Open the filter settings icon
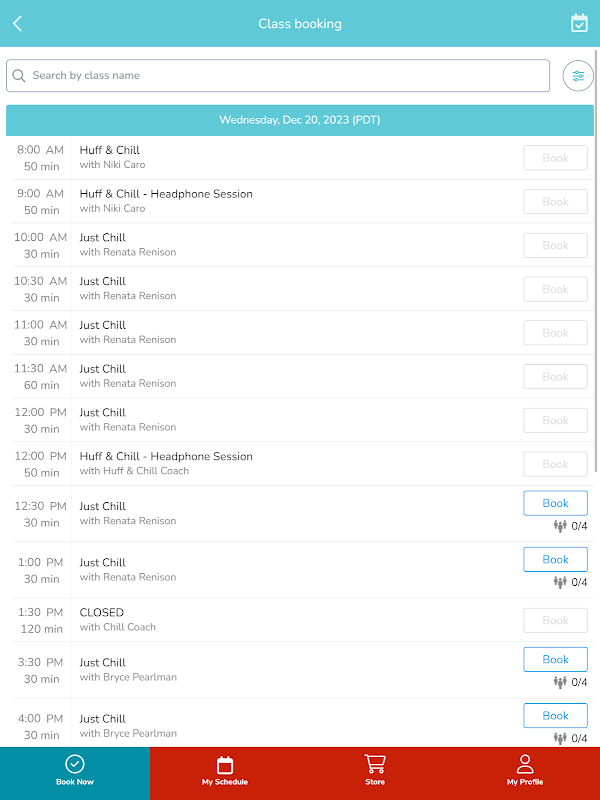The width and height of the screenshot is (600, 800). tap(578, 76)
